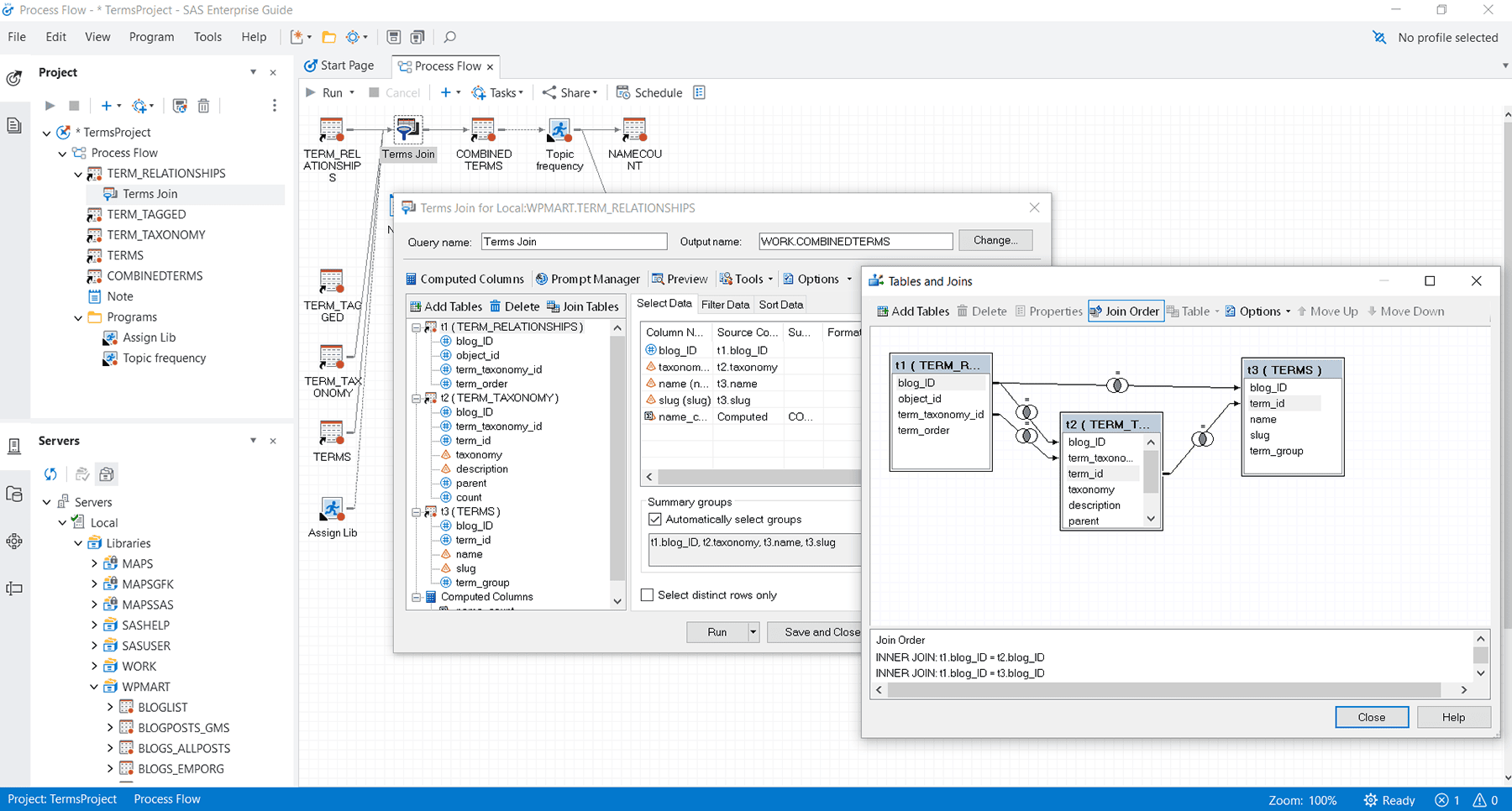Click Close in Tables and Joins dialog
Screen dimensions: 1512x811
[1372, 717]
